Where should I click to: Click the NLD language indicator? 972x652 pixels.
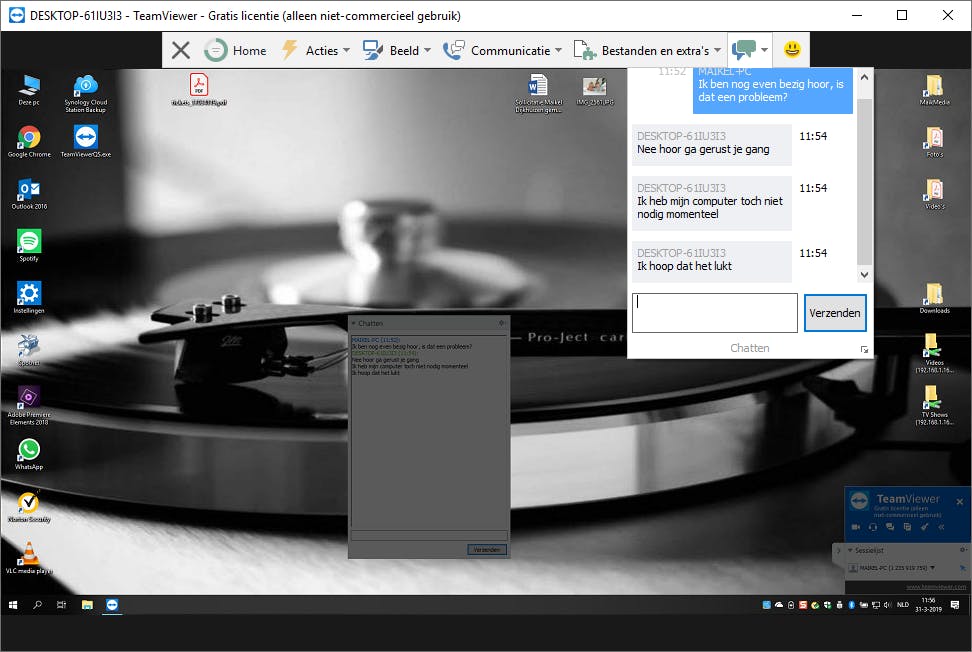[x=903, y=605]
